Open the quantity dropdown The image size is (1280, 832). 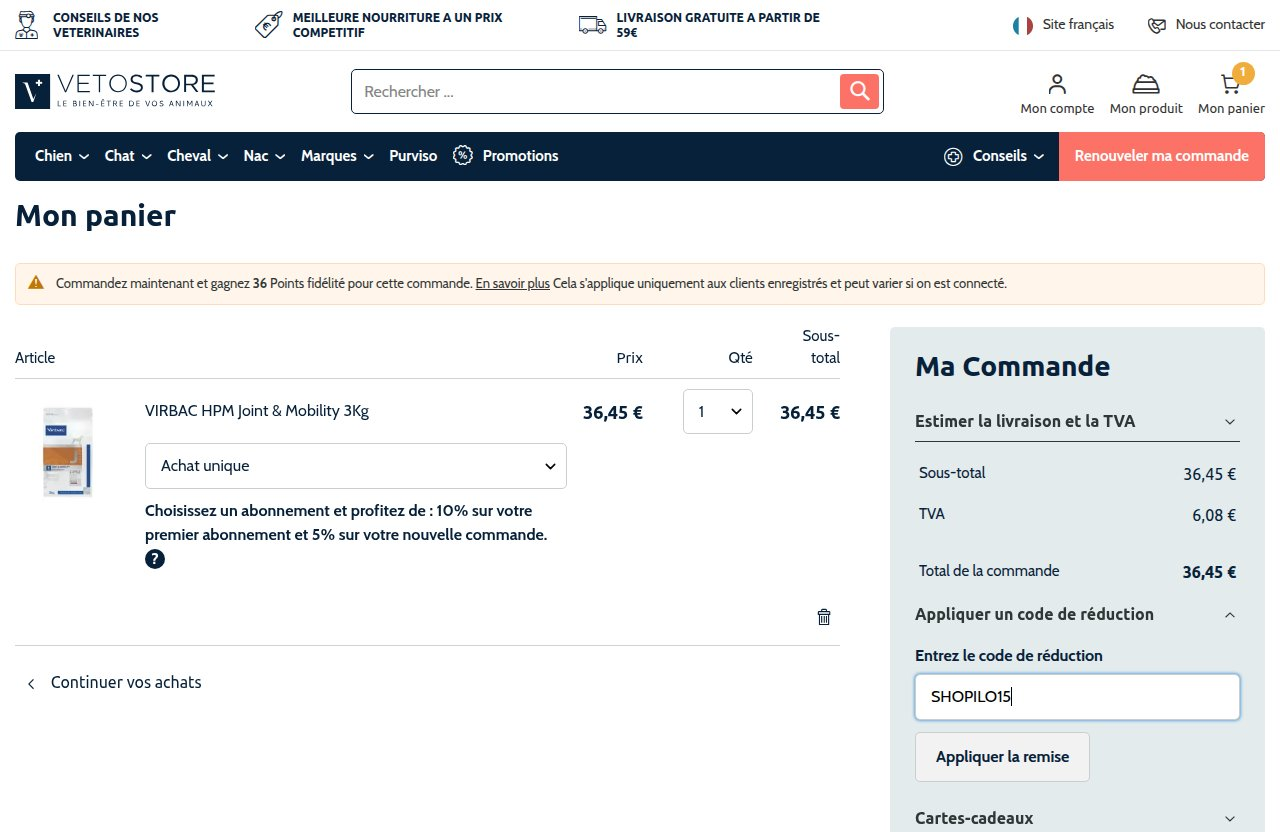718,412
